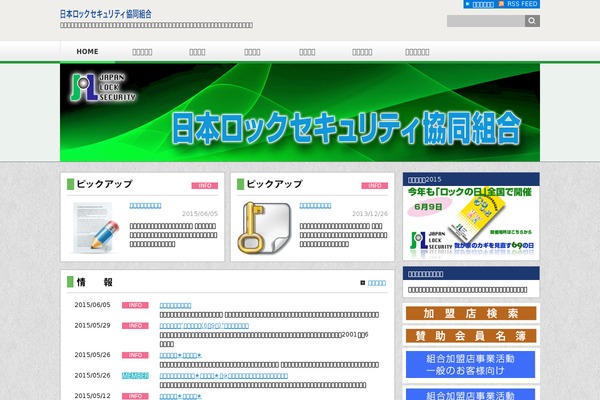600x400 pixels.
Task: Open the news link dated 2015/06/05 in 情報 list
Action: coord(175,305)
